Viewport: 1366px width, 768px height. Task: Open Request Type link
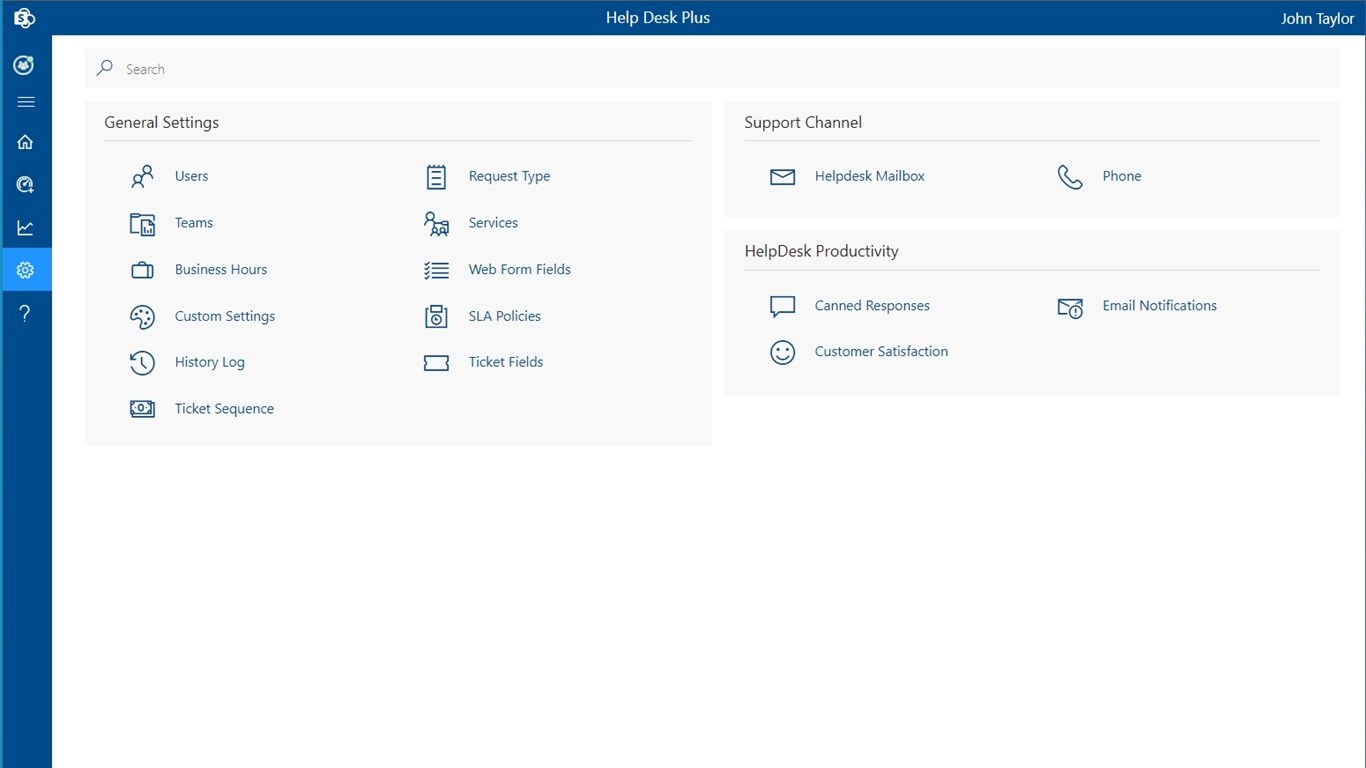(x=509, y=176)
